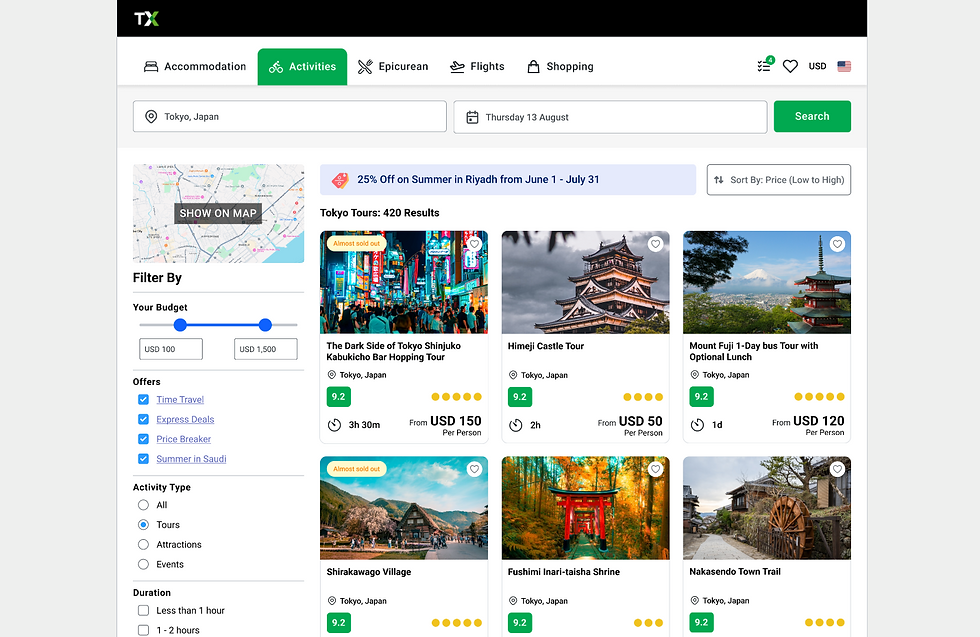
Task: Click the location pin icon in destination field
Action: coord(151,117)
